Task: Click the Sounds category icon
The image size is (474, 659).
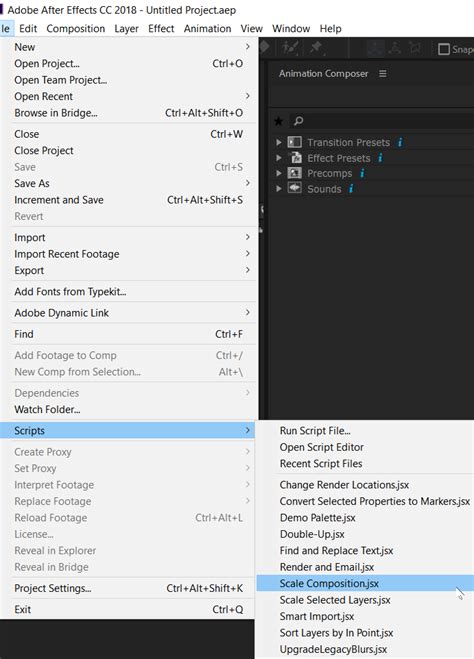Action: click(x=295, y=188)
